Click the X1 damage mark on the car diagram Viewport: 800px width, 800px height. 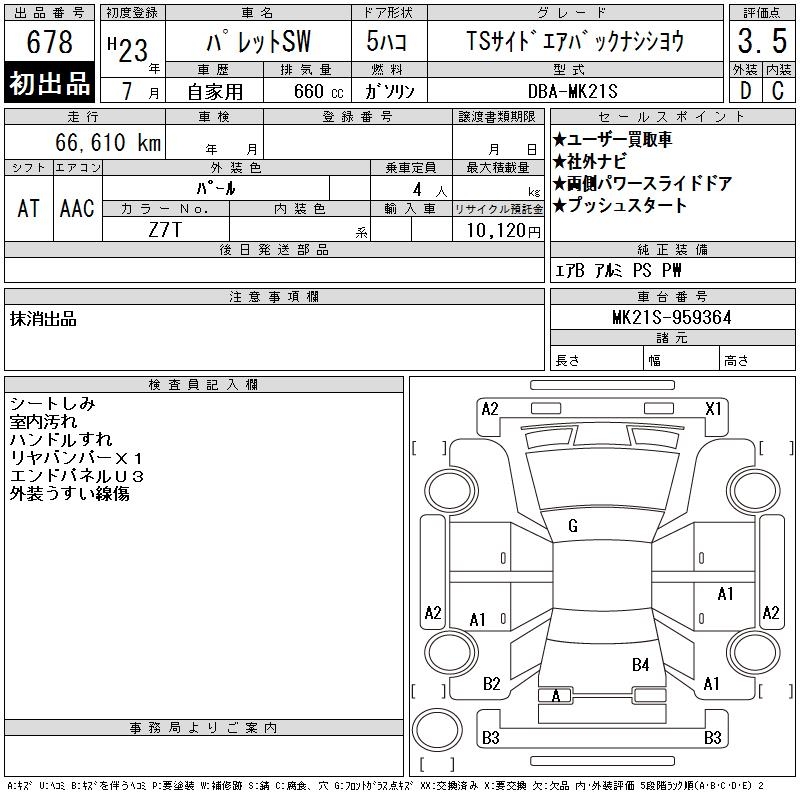(713, 408)
